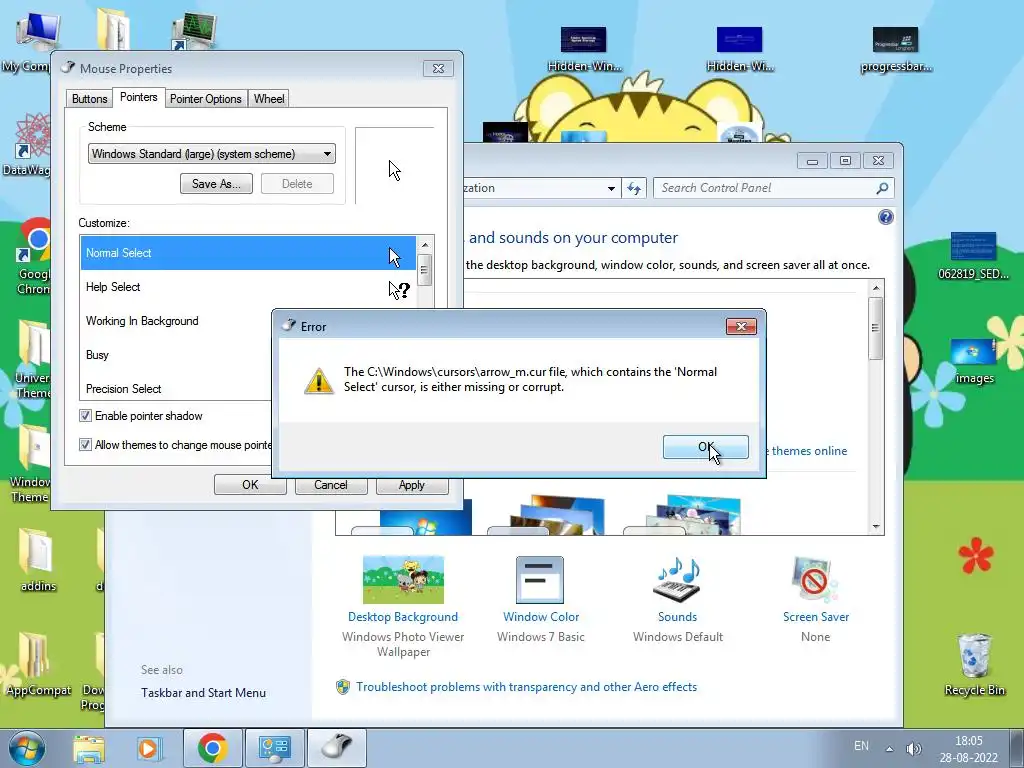Open Taskbar and Start Menu link
Screen dimensions: 1024x768
(x=203, y=693)
